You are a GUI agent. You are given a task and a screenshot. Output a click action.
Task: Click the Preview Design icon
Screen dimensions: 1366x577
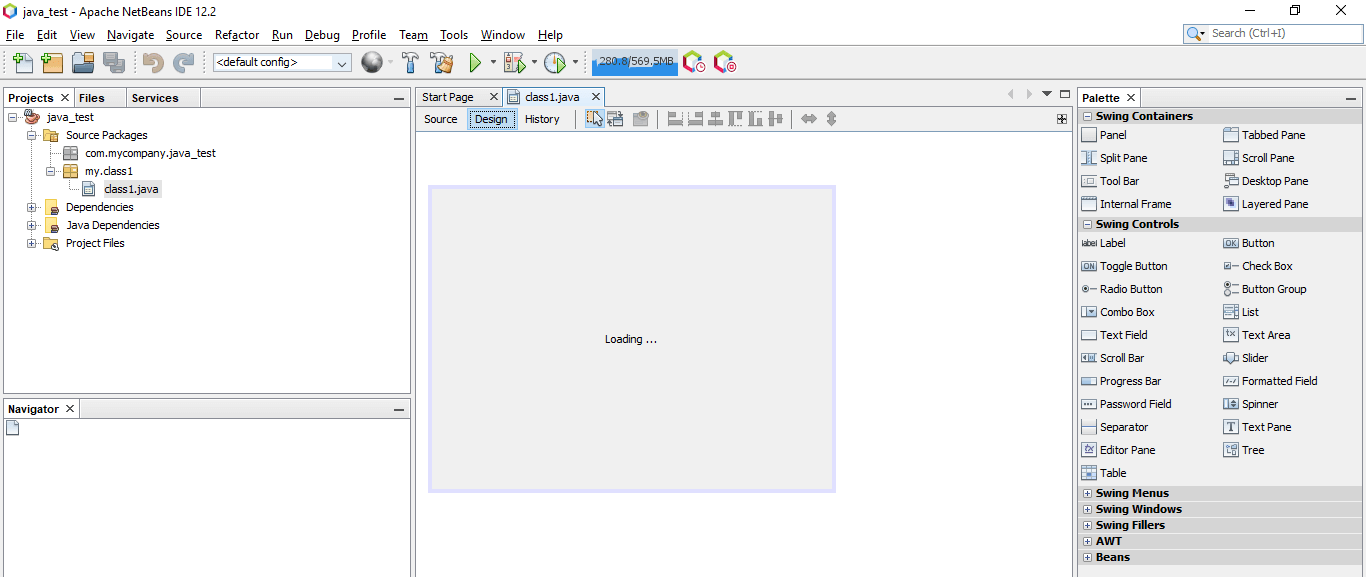tap(641, 119)
